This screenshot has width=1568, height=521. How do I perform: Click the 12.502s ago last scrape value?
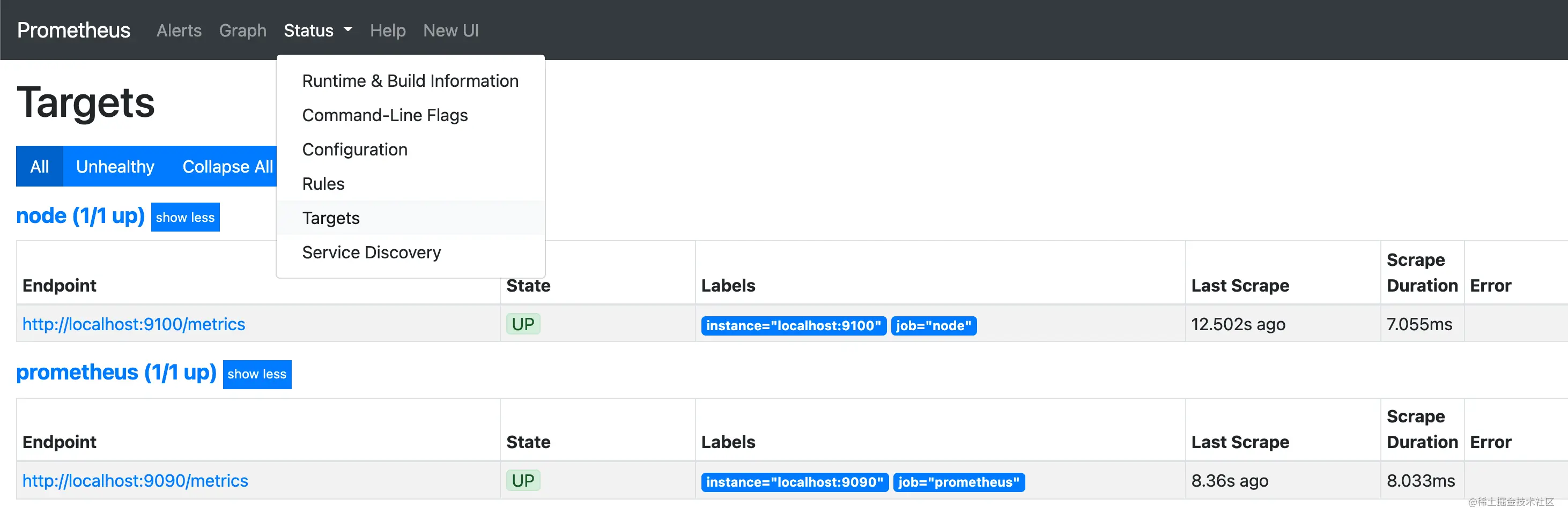coord(1238,324)
